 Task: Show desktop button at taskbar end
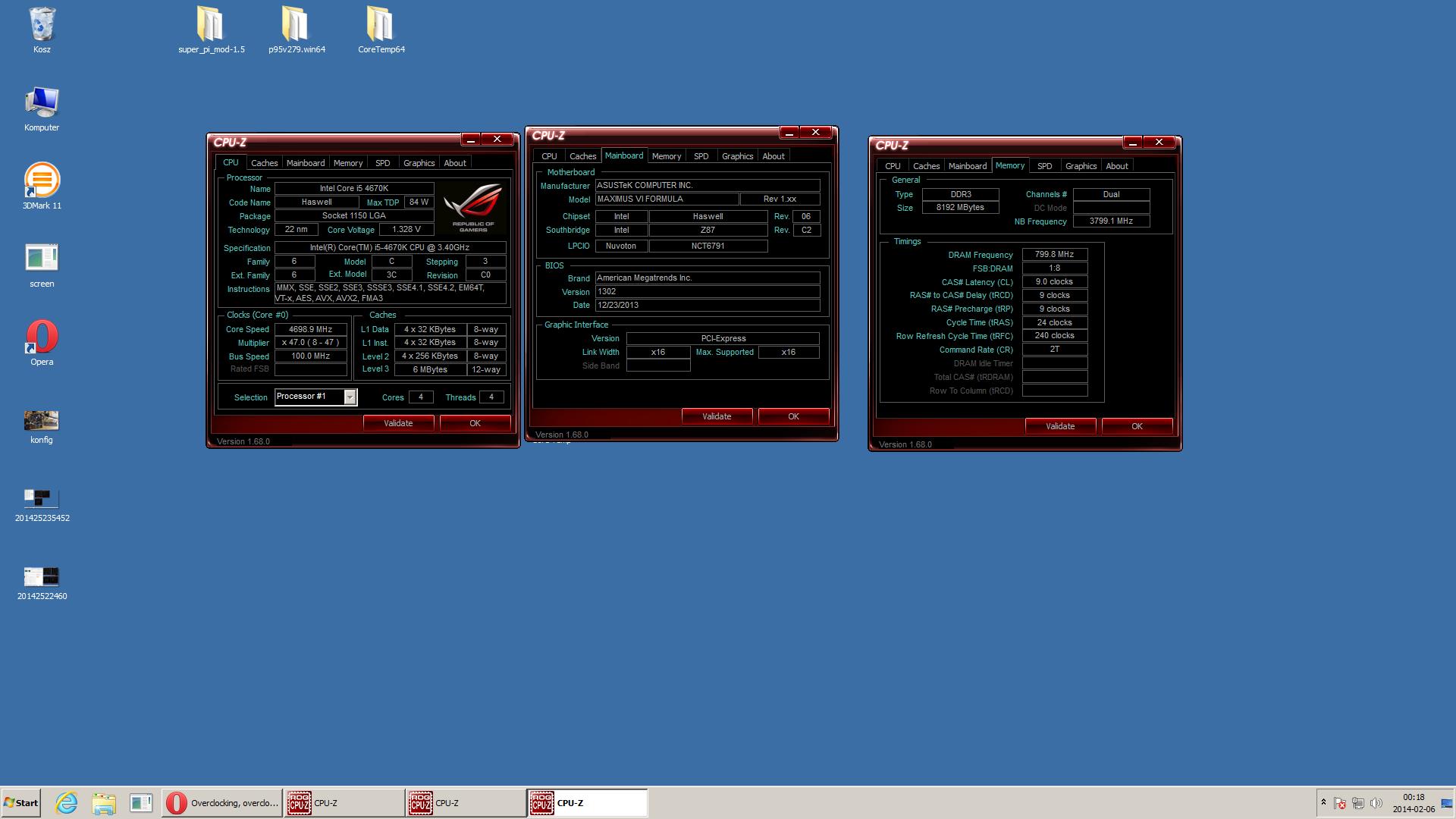1447,803
